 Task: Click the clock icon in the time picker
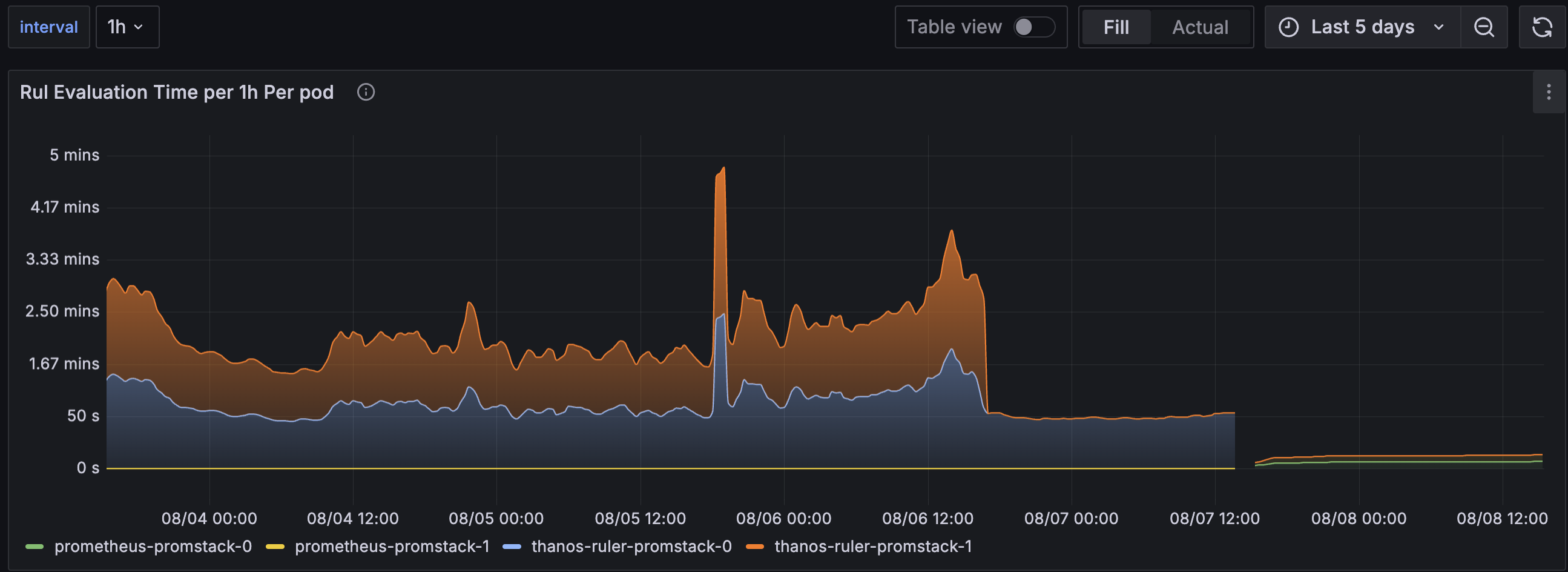pyautogui.click(x=1288, y=27)
